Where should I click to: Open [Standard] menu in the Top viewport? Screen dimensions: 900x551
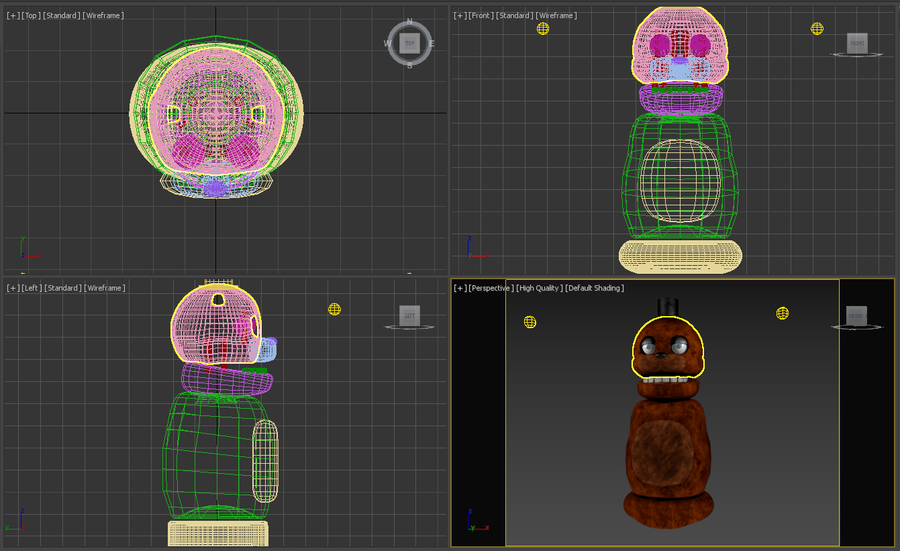click(x=61, y=15)
